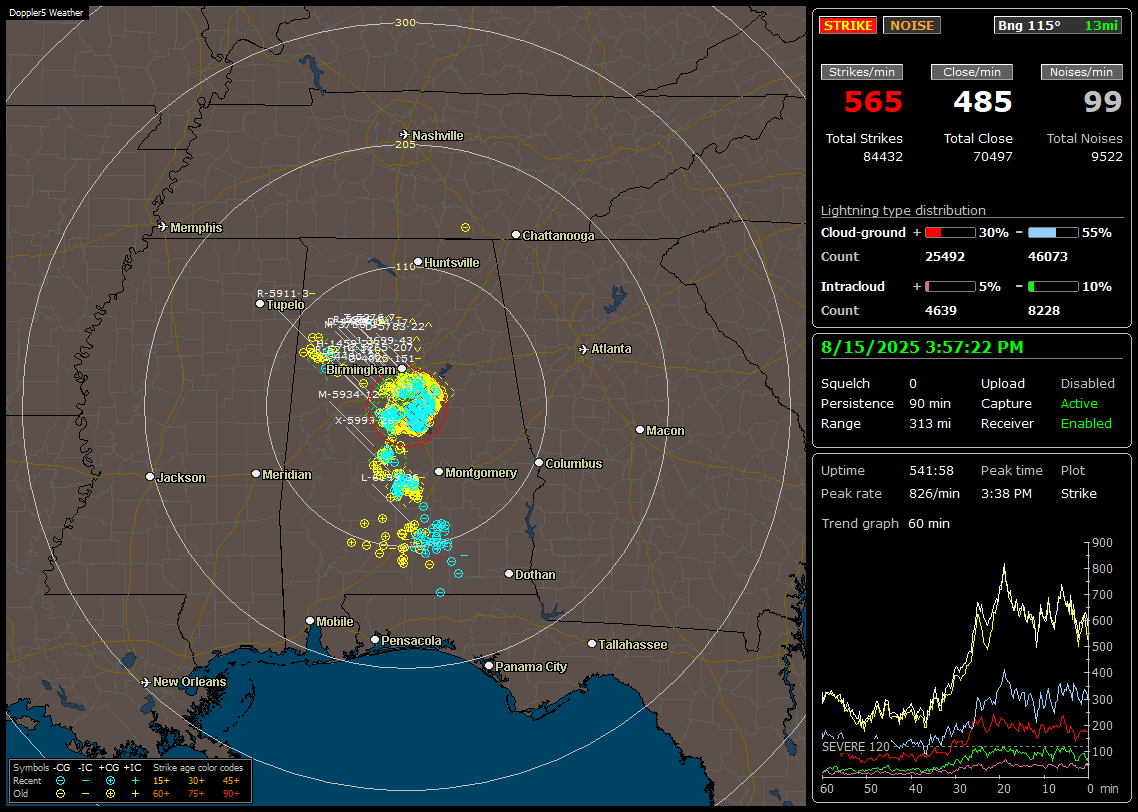Click the Range 313 mi value
This screenshot has width=1138, height=812.
coord(930,424)
